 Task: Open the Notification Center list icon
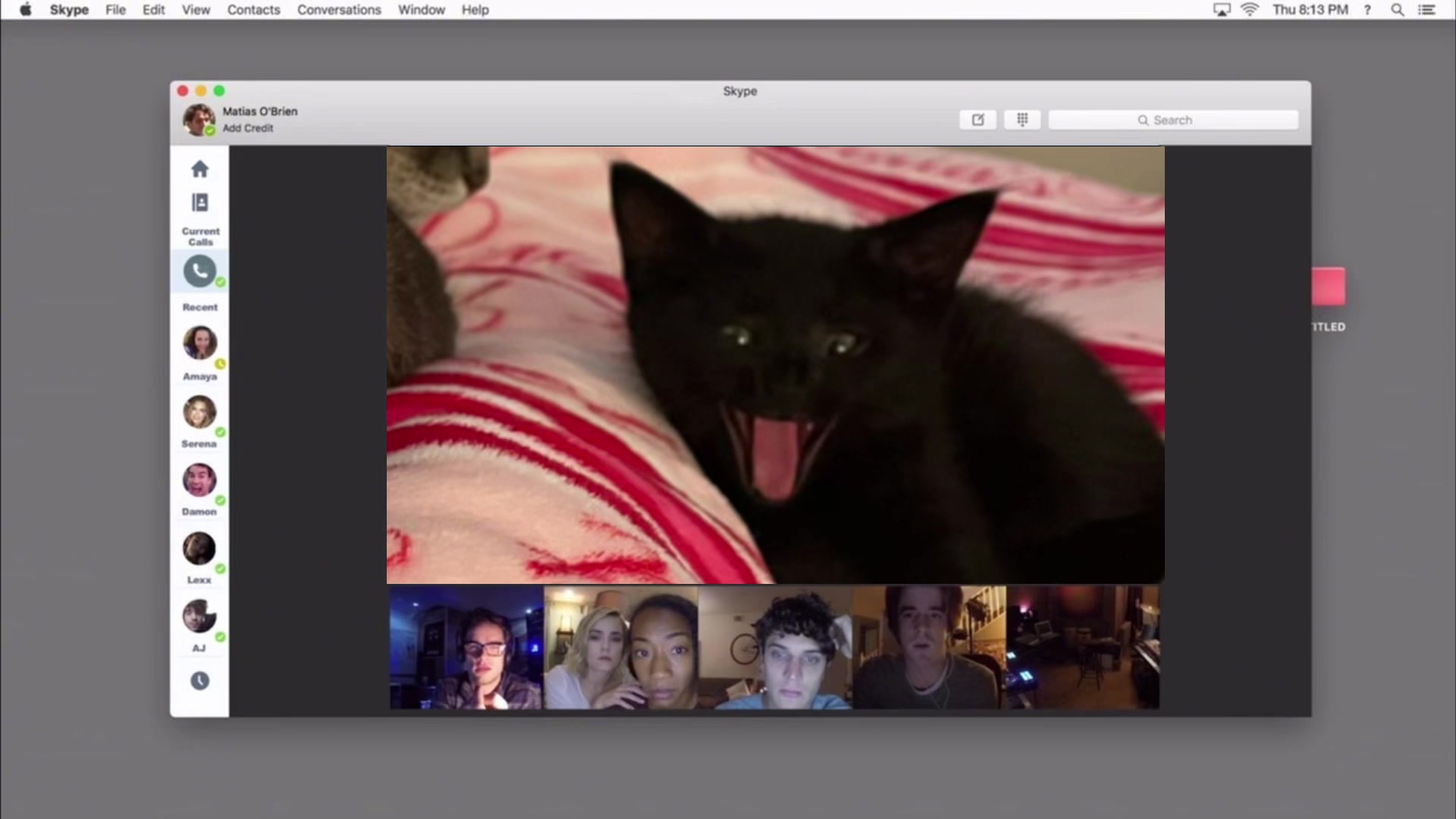click(x=1426, y=10)
